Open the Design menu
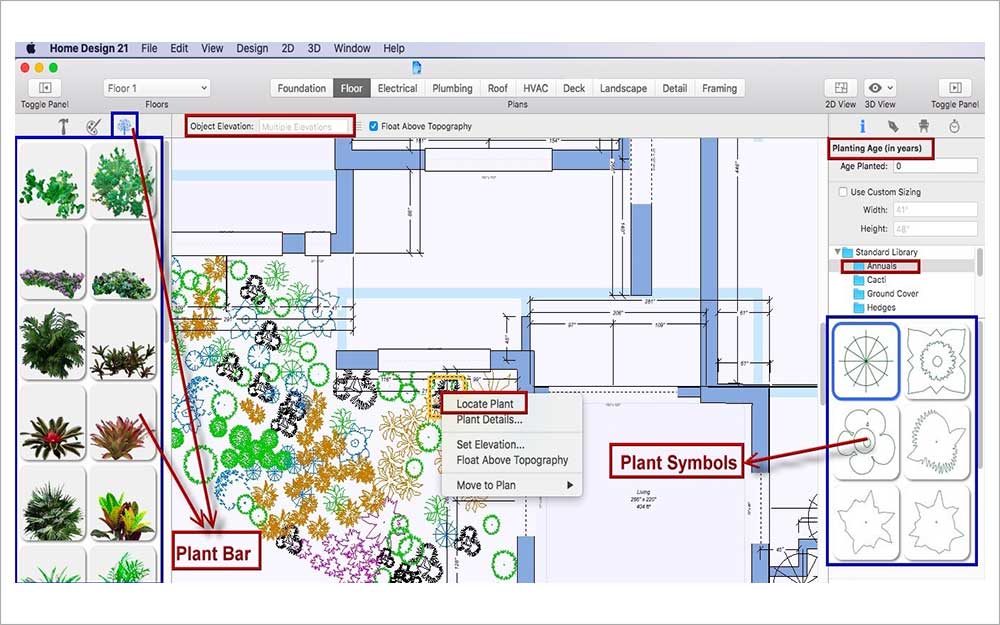The height and width of the screenshot is (625, 1000). coord(252,48)
